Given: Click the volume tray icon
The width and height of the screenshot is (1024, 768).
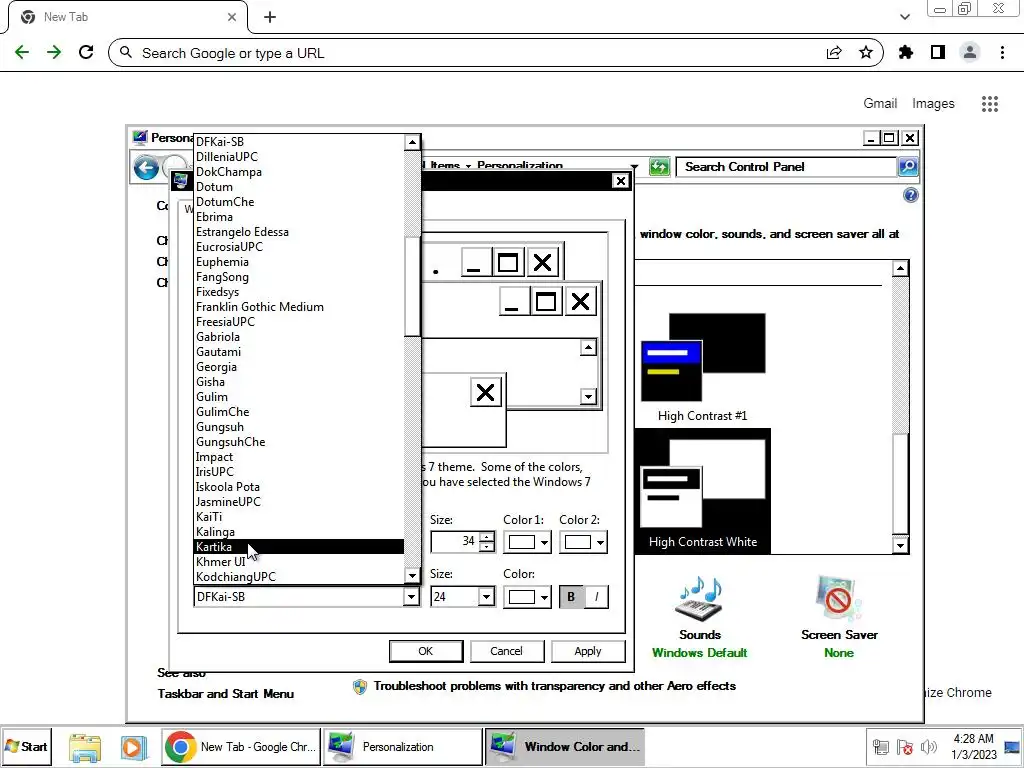Looking at the screenshot, I should (x=928, y=746).
